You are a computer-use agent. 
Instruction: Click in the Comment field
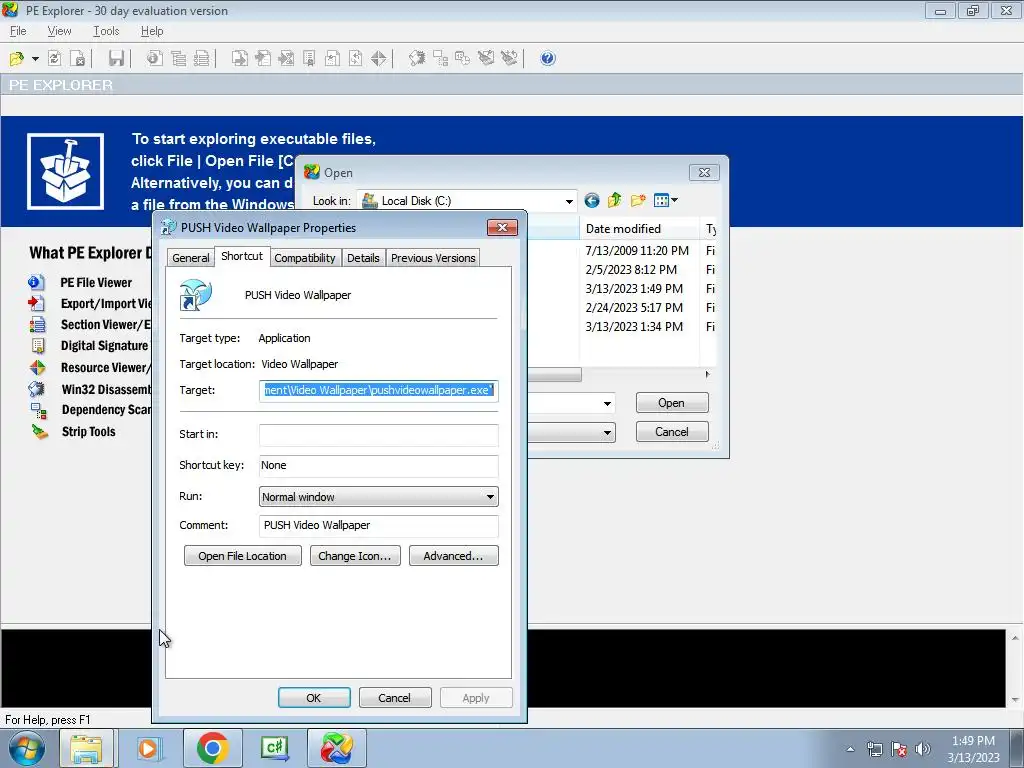click(x=379, y=526)
